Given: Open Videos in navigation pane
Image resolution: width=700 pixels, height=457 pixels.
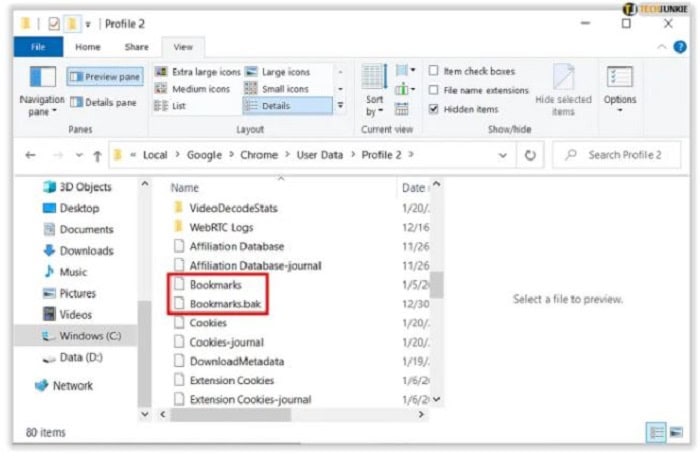Looking at the screenshot, I should pyautogui.click(x=67, y=315).
